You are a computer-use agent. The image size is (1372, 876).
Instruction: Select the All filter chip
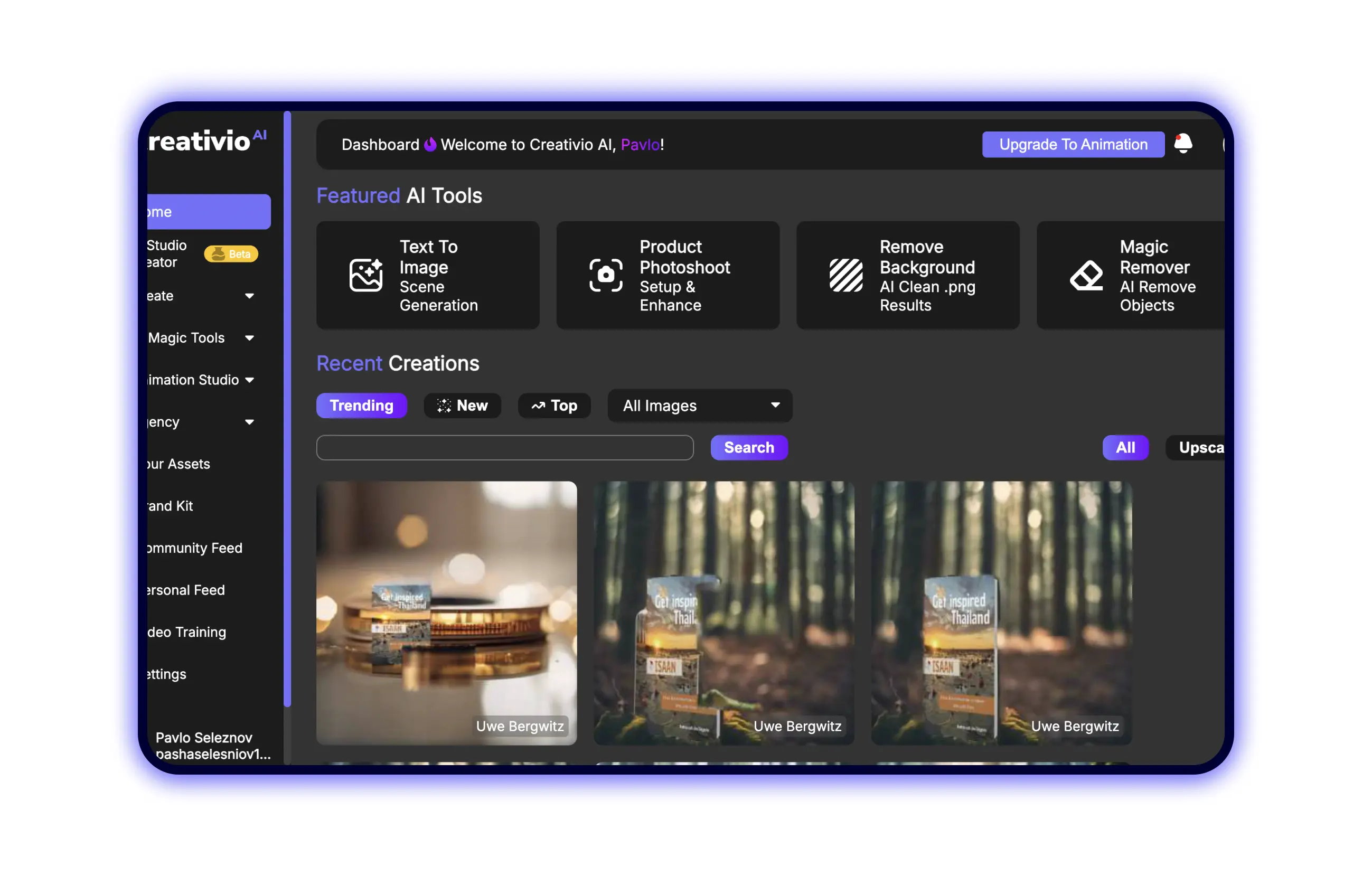point(1125,448)
